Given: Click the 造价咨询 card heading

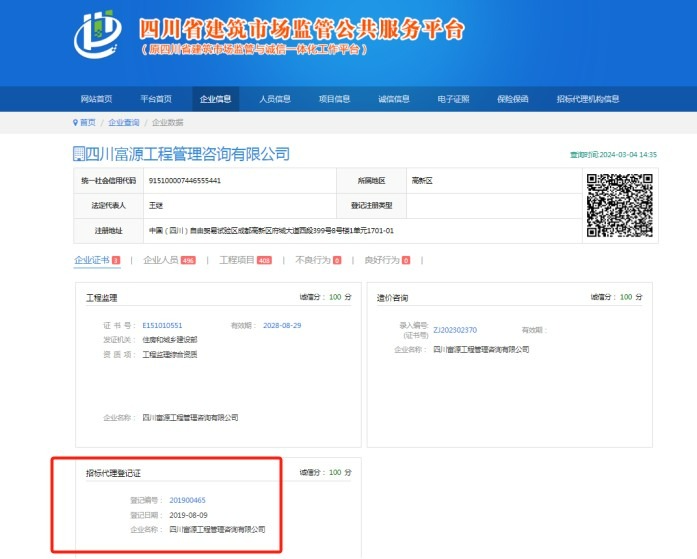Looking at the screenshot, I should (x=393, y=298).
